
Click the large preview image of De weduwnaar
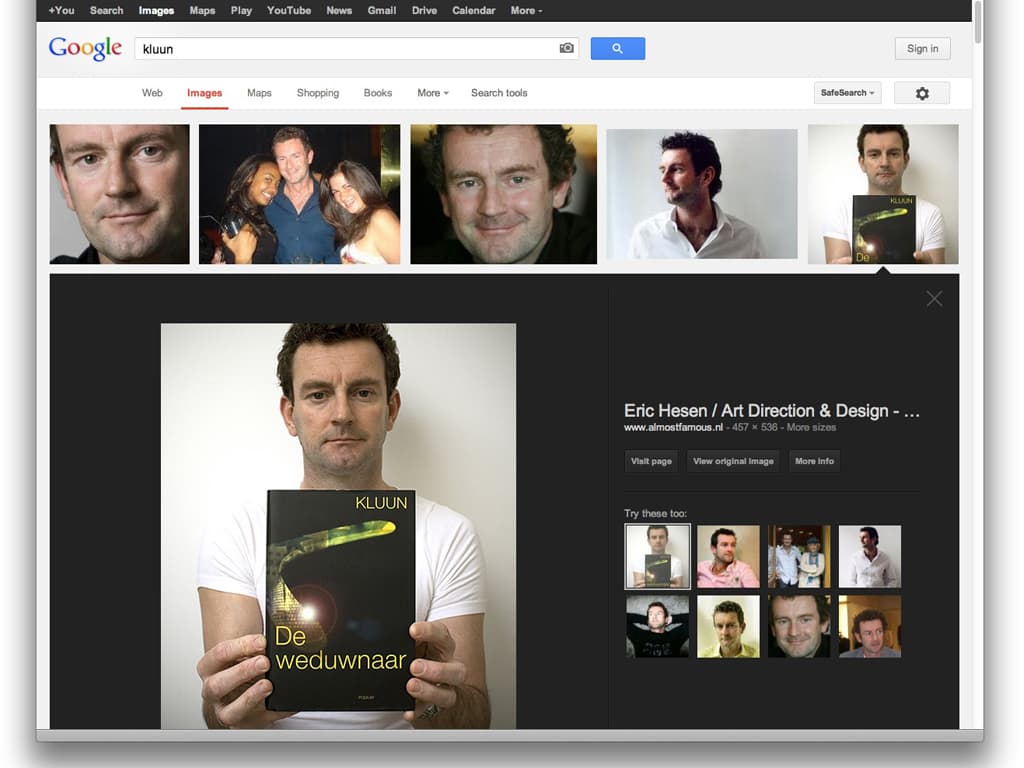coord(338,526)
